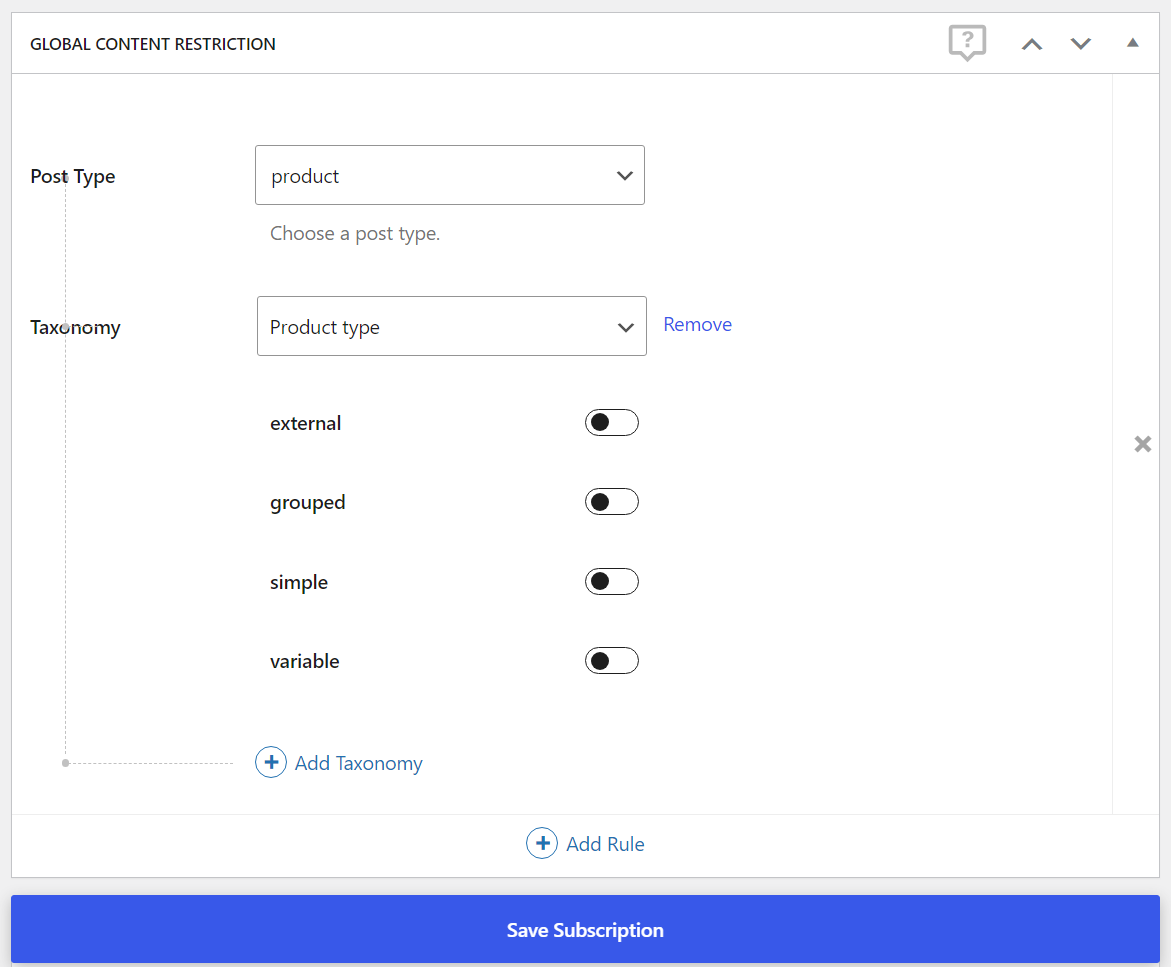Collapse the Global Content Restriction panel triangle
This screenshot has width=1171, height=967.
[x=1132, y=43]
